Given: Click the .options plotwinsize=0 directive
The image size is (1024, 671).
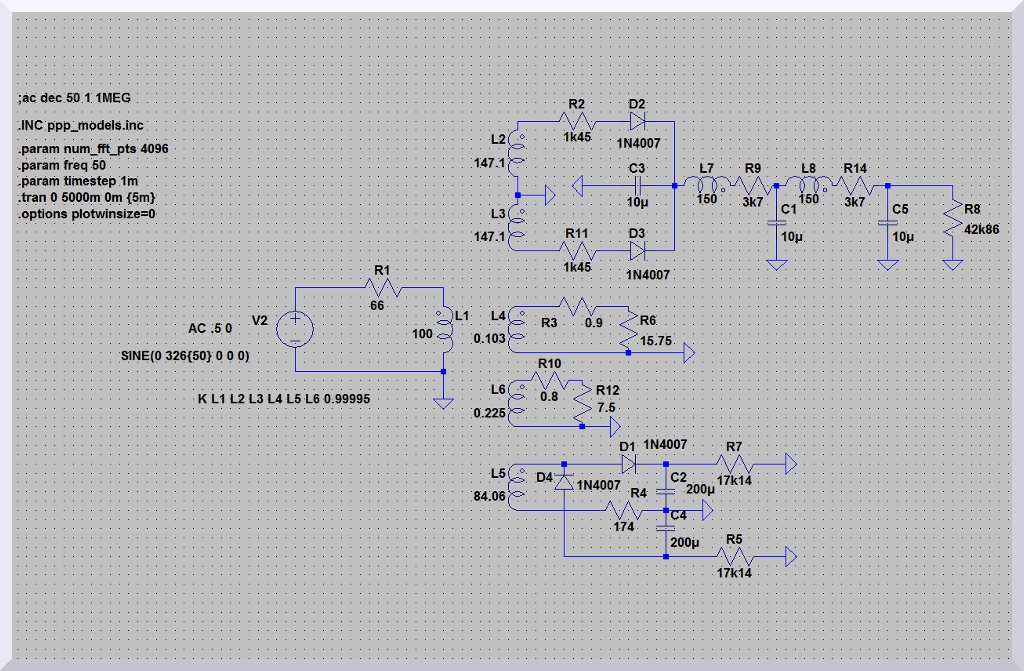Looking at the screenshot, I should (87, 214).
